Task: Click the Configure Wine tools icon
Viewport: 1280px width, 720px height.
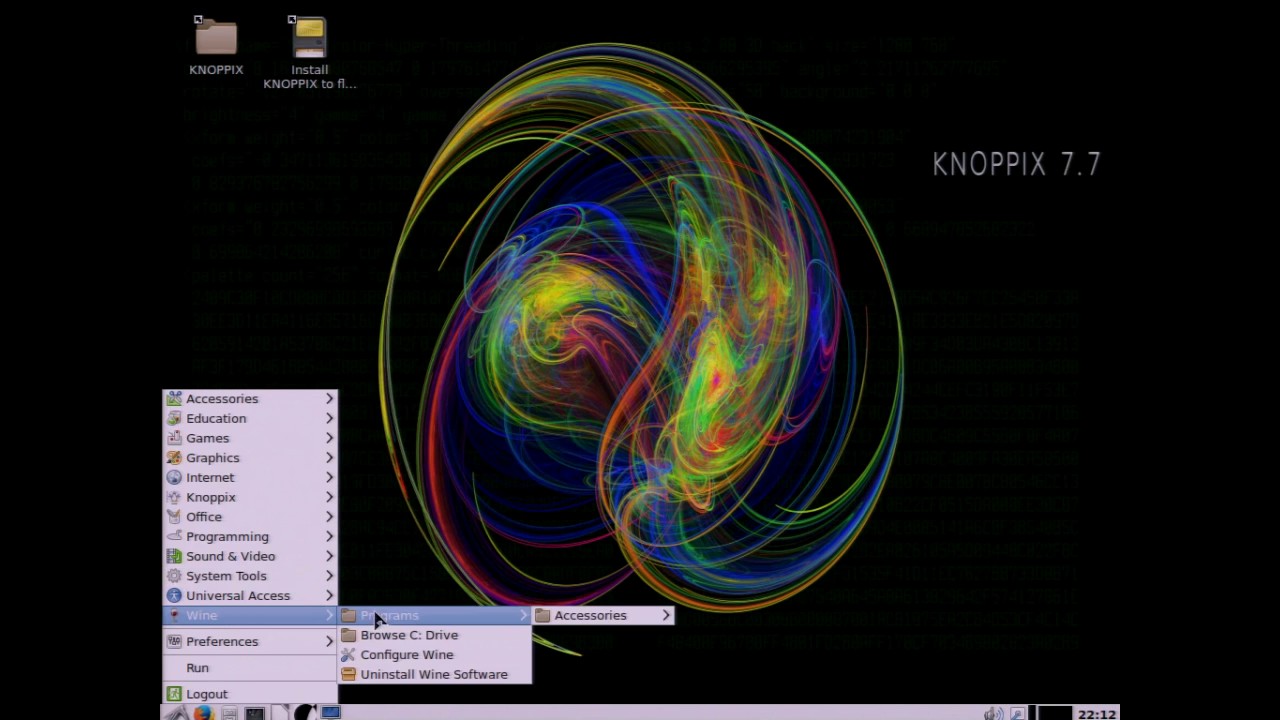Action: pyautogui.click(x=348, y=654)
